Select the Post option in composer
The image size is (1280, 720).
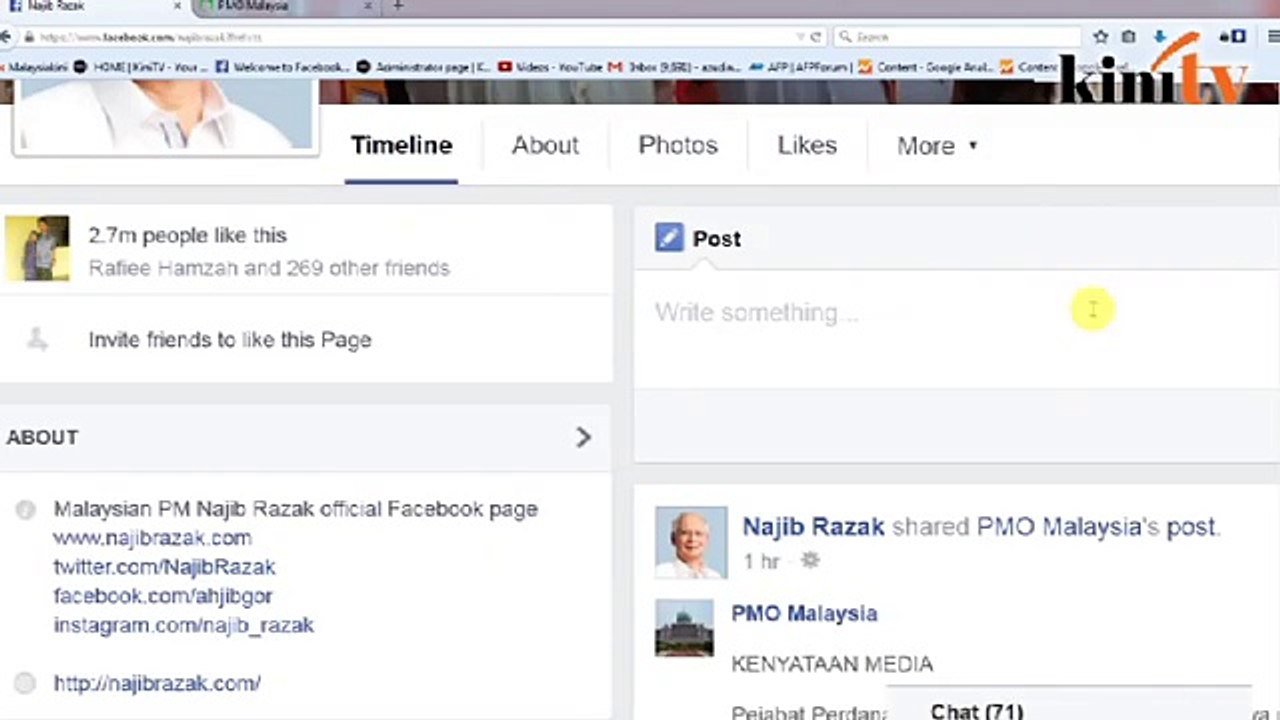[716, 239]
